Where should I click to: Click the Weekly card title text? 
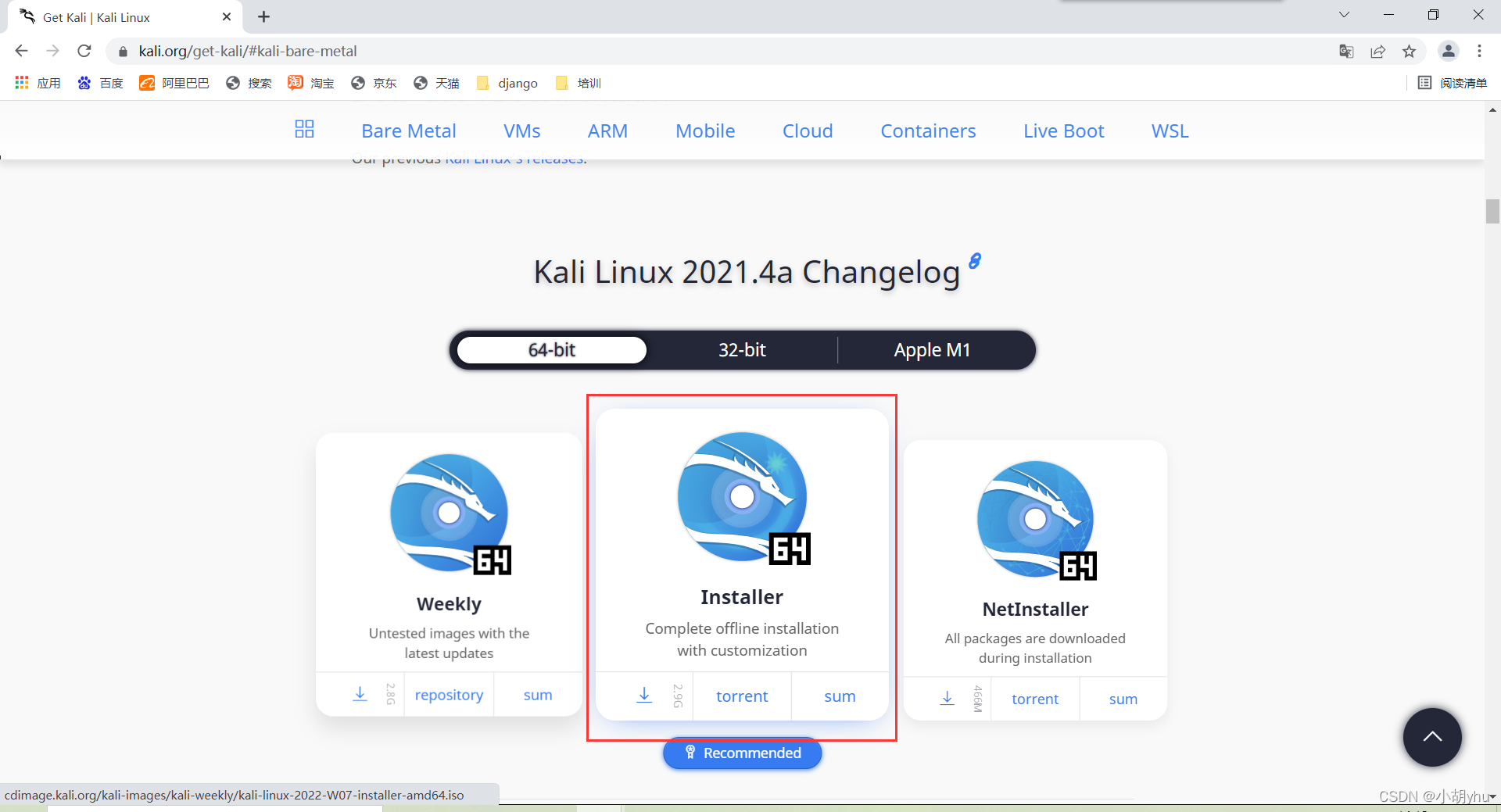point(449,604)
